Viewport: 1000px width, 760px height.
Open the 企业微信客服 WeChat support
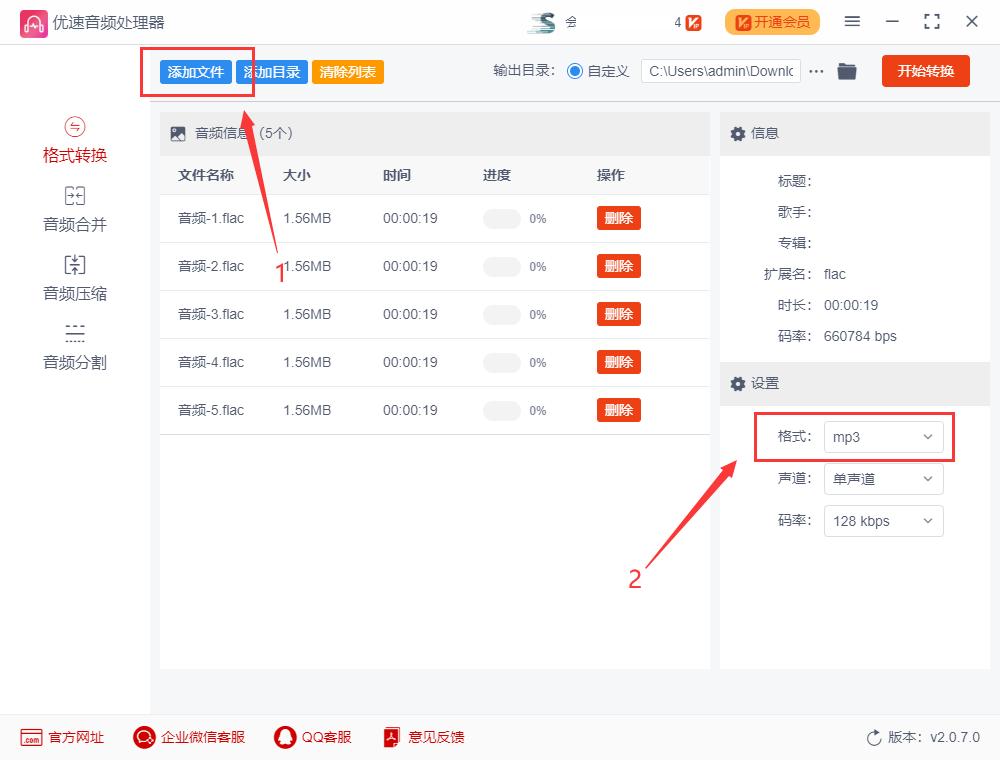[x=188, y=737]
